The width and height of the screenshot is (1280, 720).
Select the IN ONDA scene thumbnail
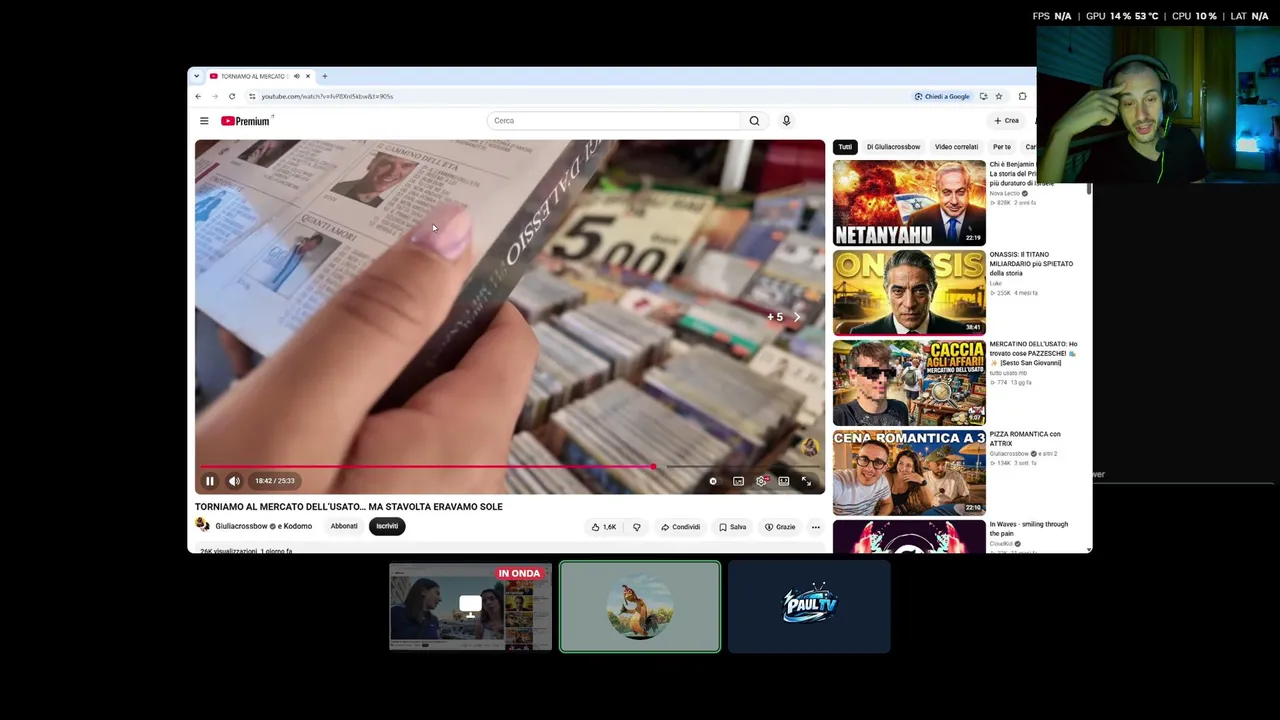pos(470,607)
